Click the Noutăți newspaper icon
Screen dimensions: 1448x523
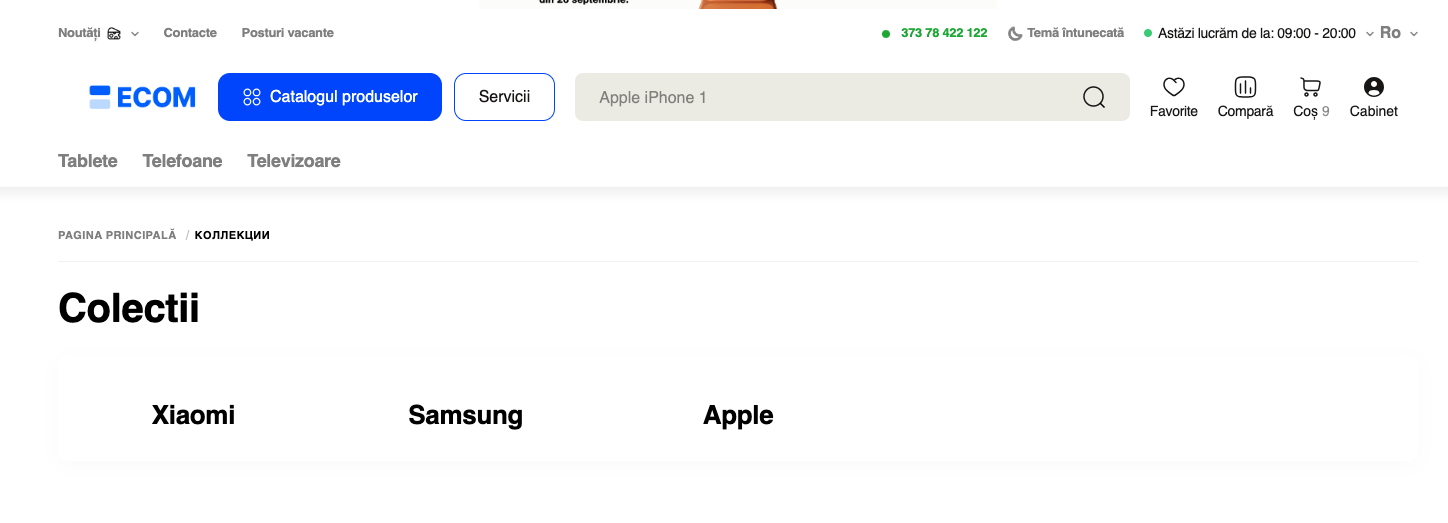[114, 33]
